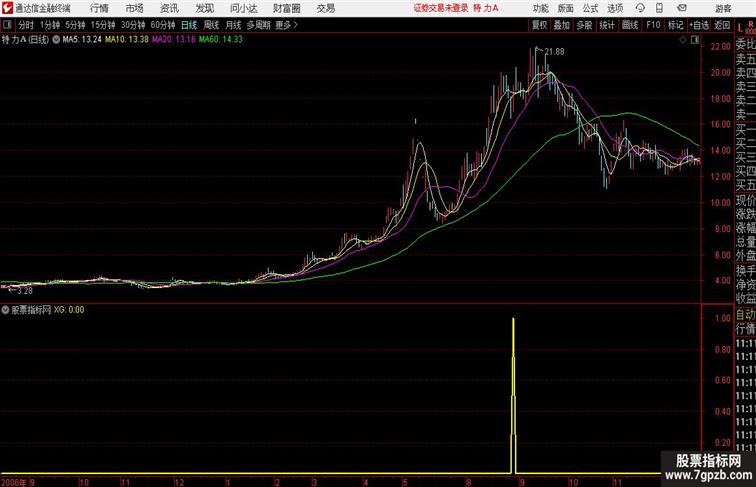The width and height of the screenshot is (756, 487).
Task: Switch to the 15分钟 period
Action: [103, 25]
